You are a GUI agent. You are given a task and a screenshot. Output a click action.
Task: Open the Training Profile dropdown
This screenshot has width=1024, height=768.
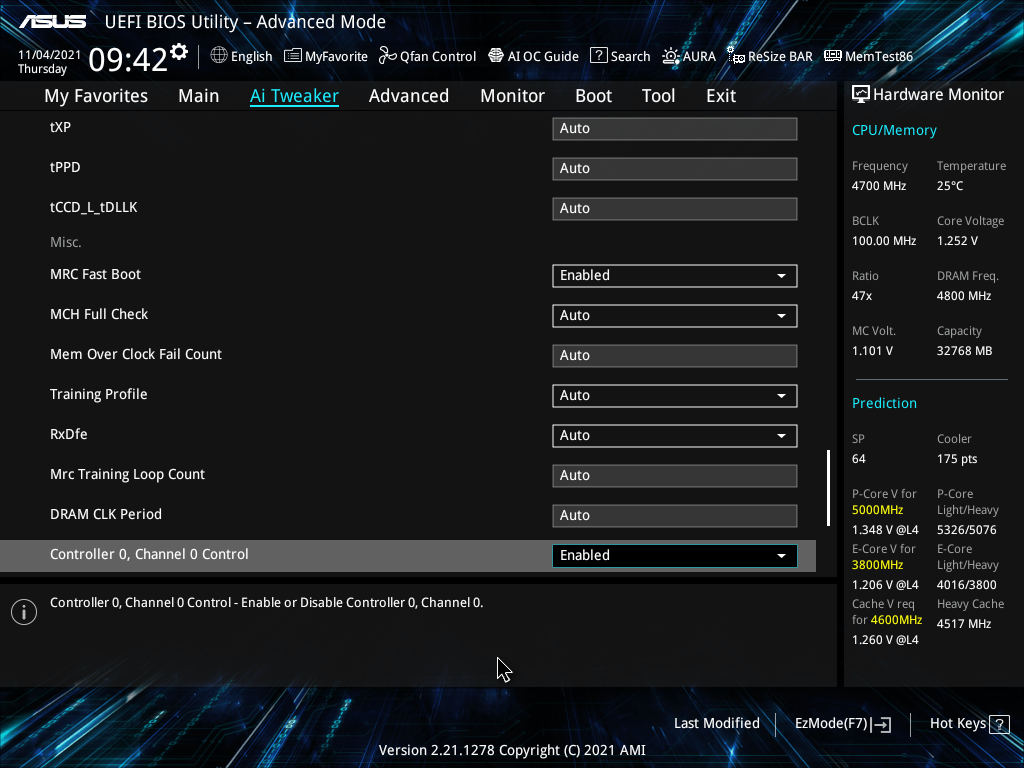pos(675,396)
